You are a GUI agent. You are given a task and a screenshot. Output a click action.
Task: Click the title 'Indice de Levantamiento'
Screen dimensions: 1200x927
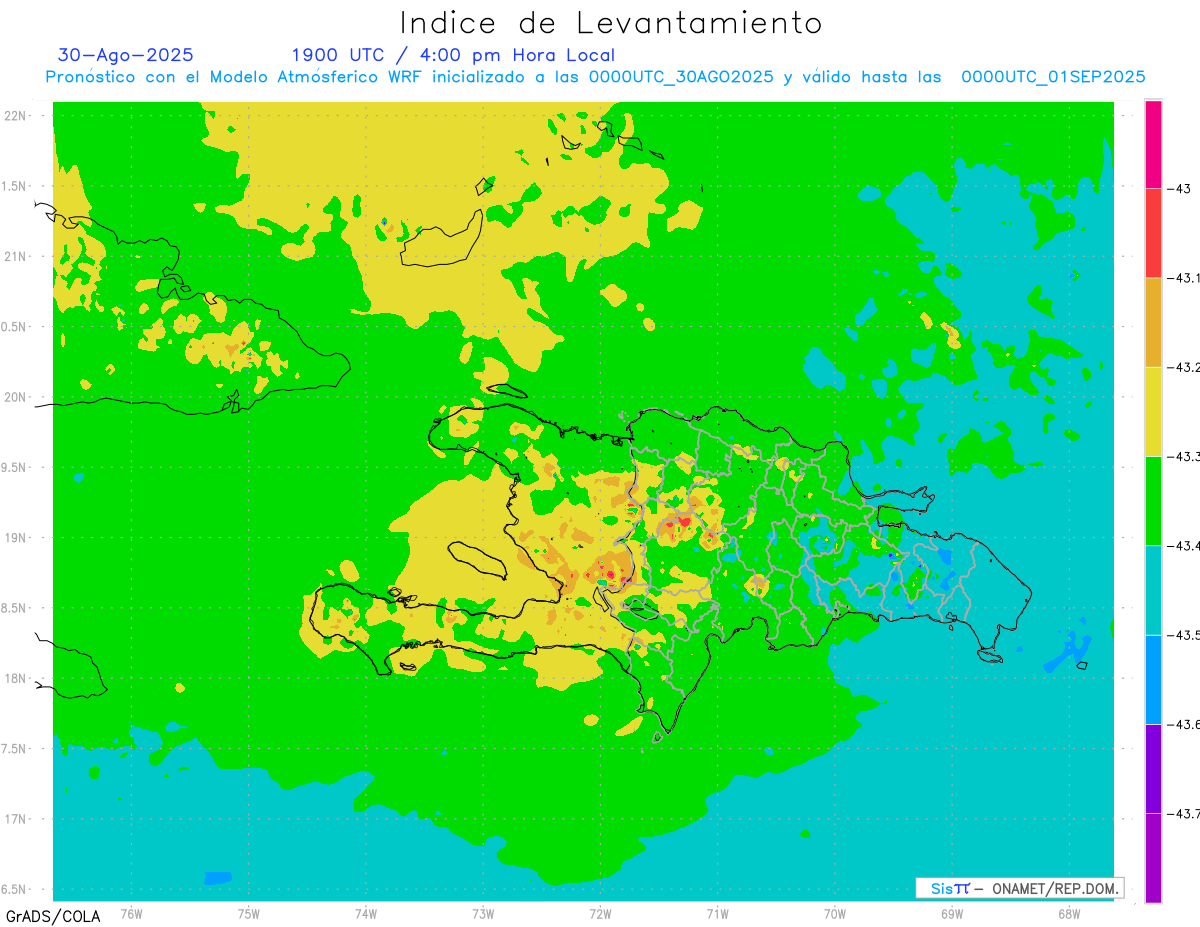point(611,22)
